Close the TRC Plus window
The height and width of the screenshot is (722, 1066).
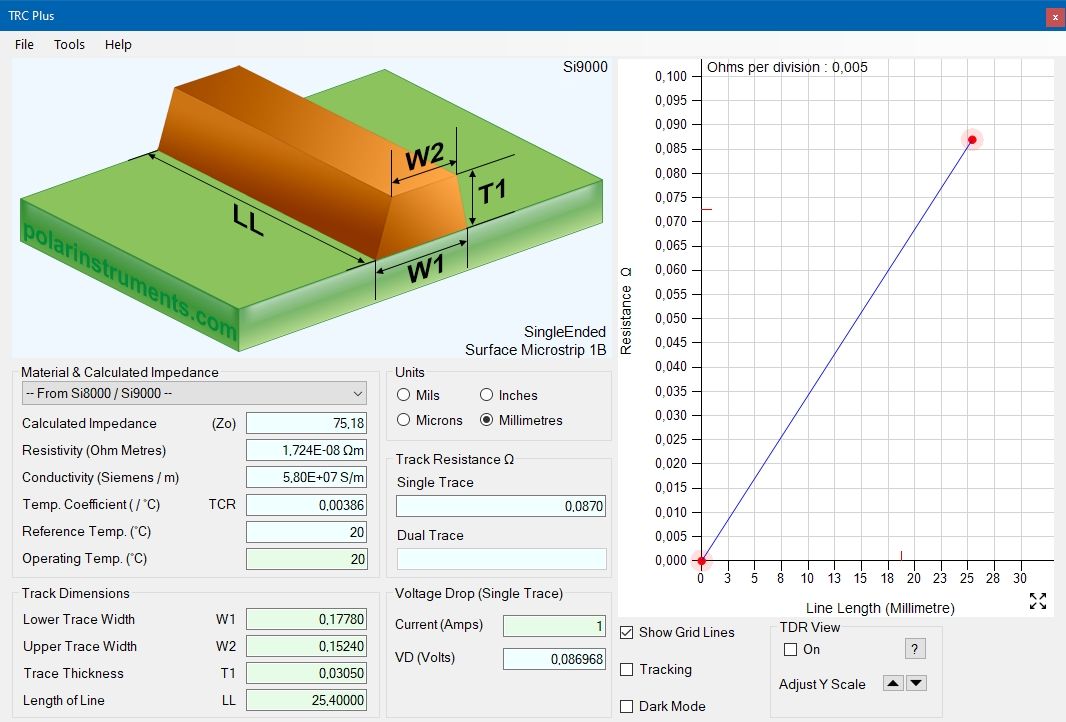pos(1054,17)
